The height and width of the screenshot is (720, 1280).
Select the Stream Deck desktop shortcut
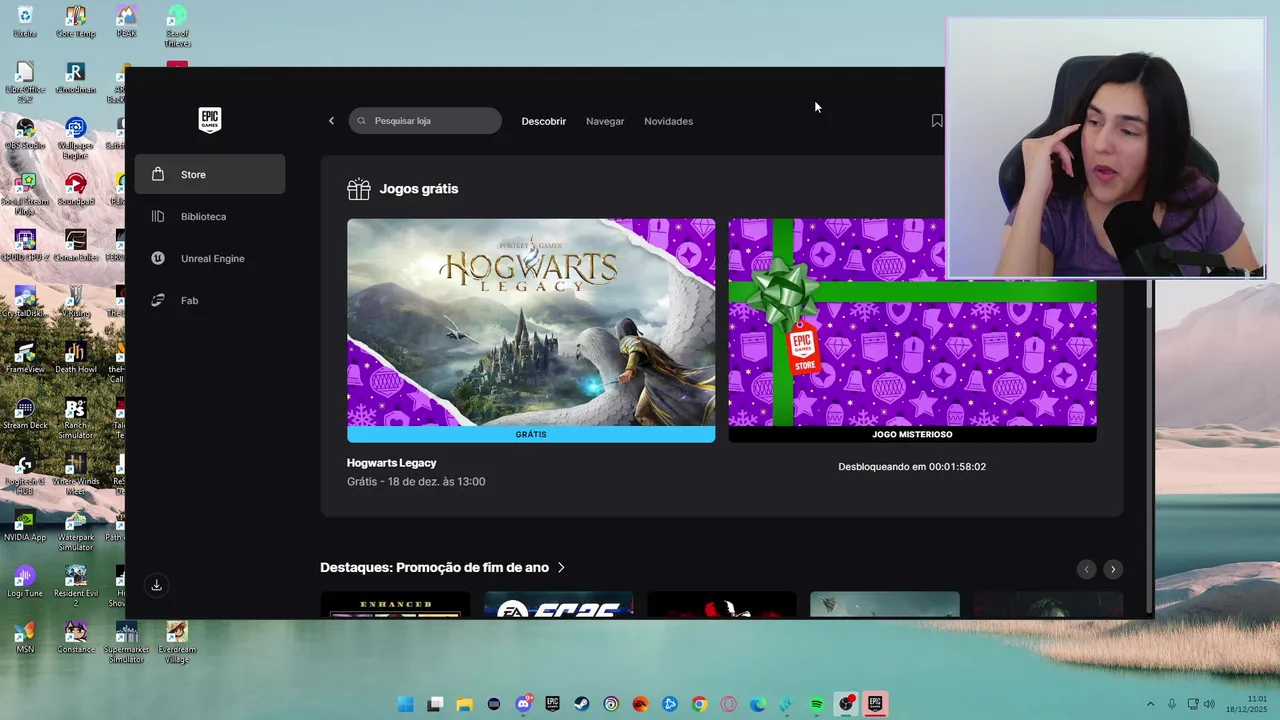pyautogui.click(x=25, y=414)
